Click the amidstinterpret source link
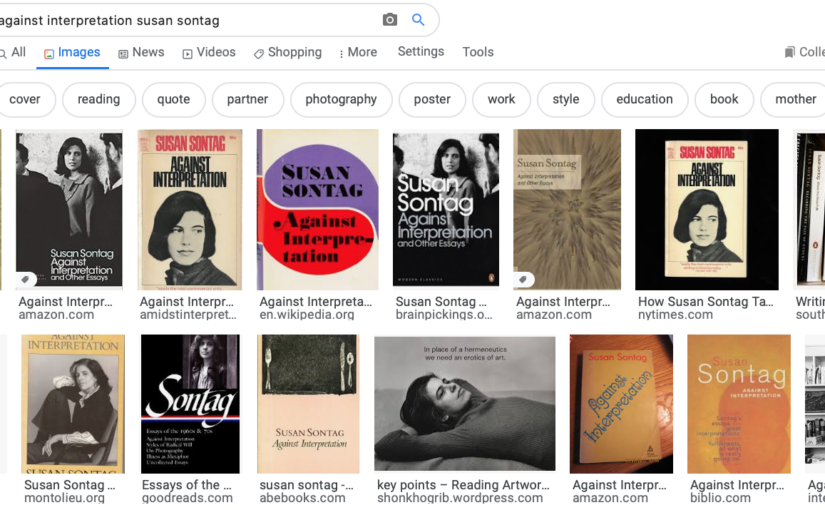The height and width of the screenshot is (510, 825). 188,315
